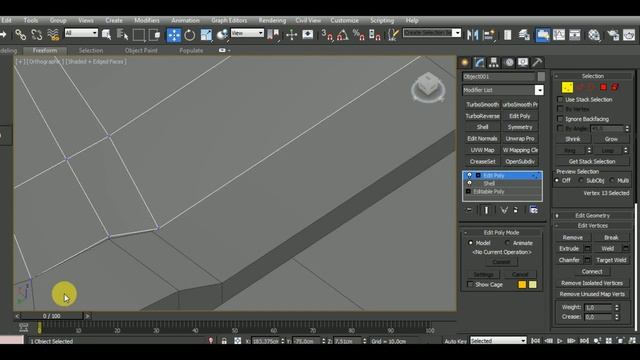Select Vertex sub-object level icon
The image size is (640, 360).
pyautogui.click(x=567, y=87)
